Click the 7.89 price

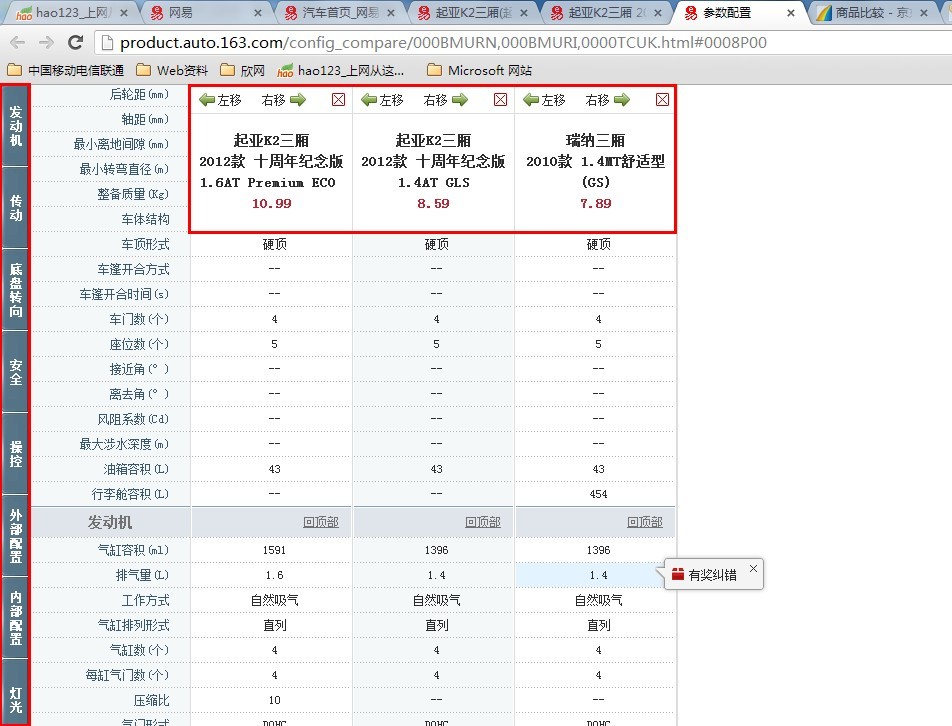[x=596, y=203]
